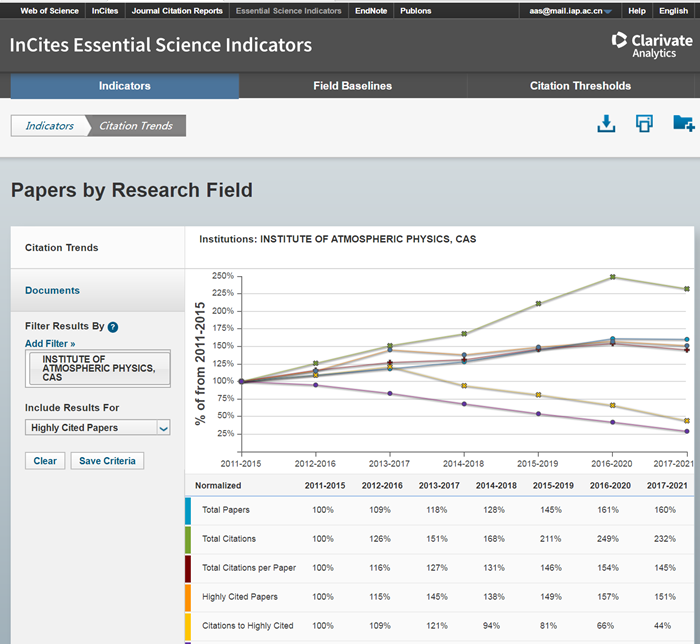Screen dimensions: 700x644
Task: Switch to the Indicators tab
Action: click(125, 86)
